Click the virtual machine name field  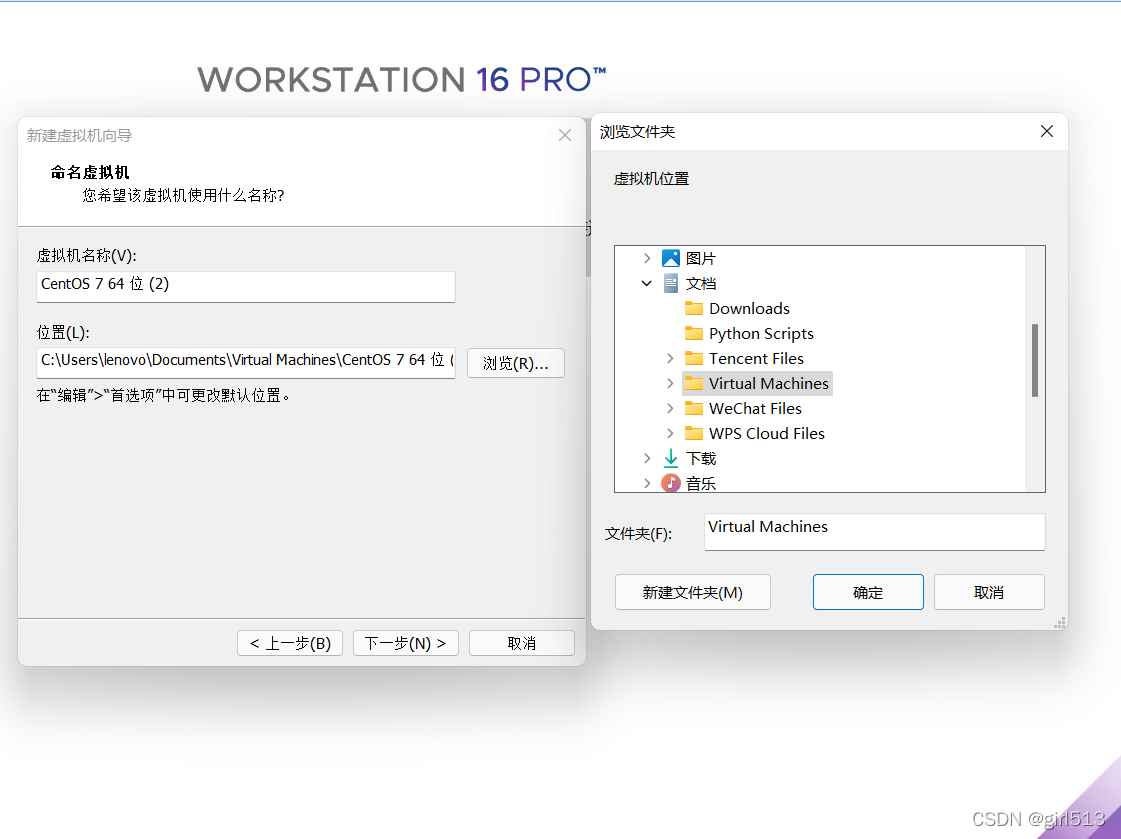click(245, 286)
